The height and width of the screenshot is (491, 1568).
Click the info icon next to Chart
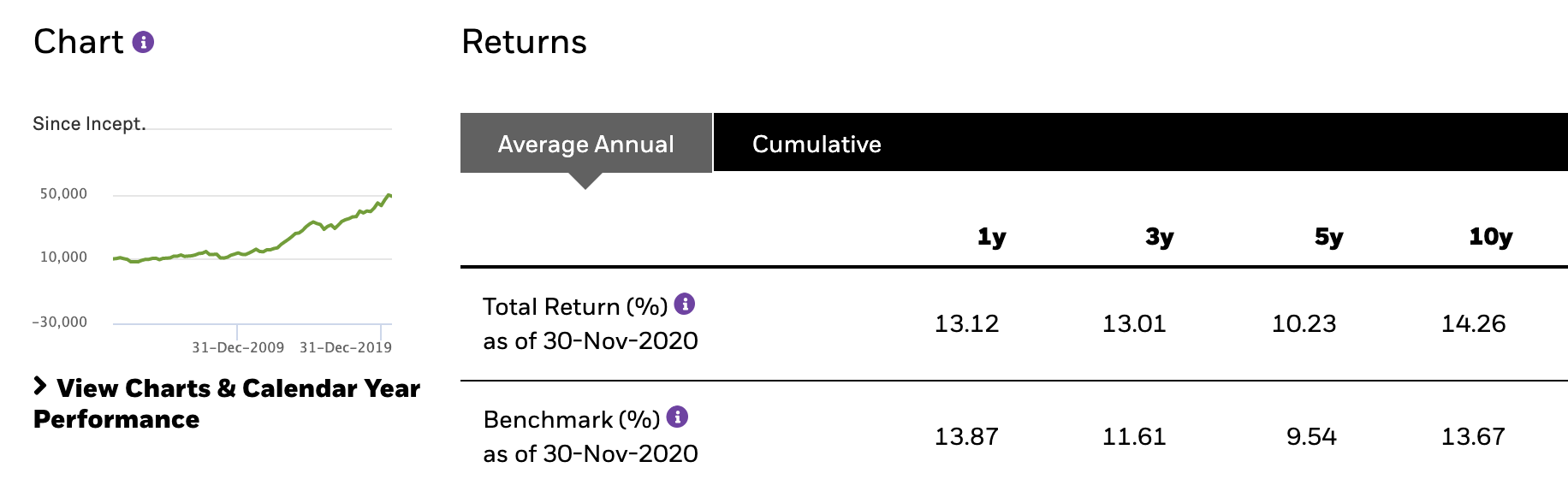(143, 42)
